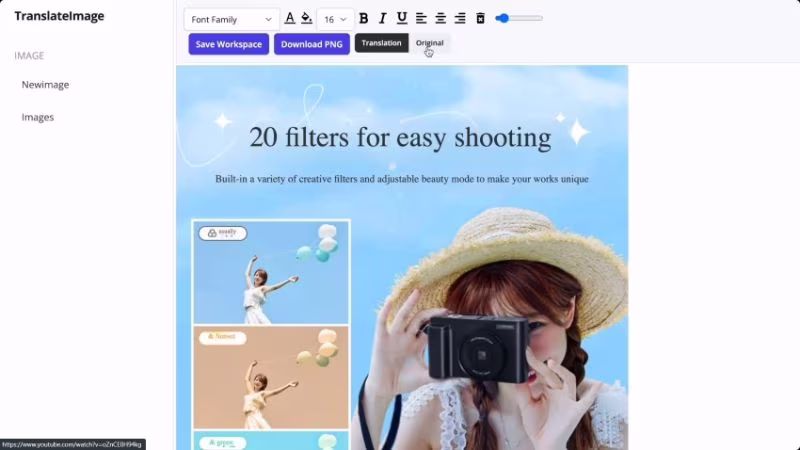Open the Font Family dropdown
Viewport: 800px width, 450px height.
(232, 19)
